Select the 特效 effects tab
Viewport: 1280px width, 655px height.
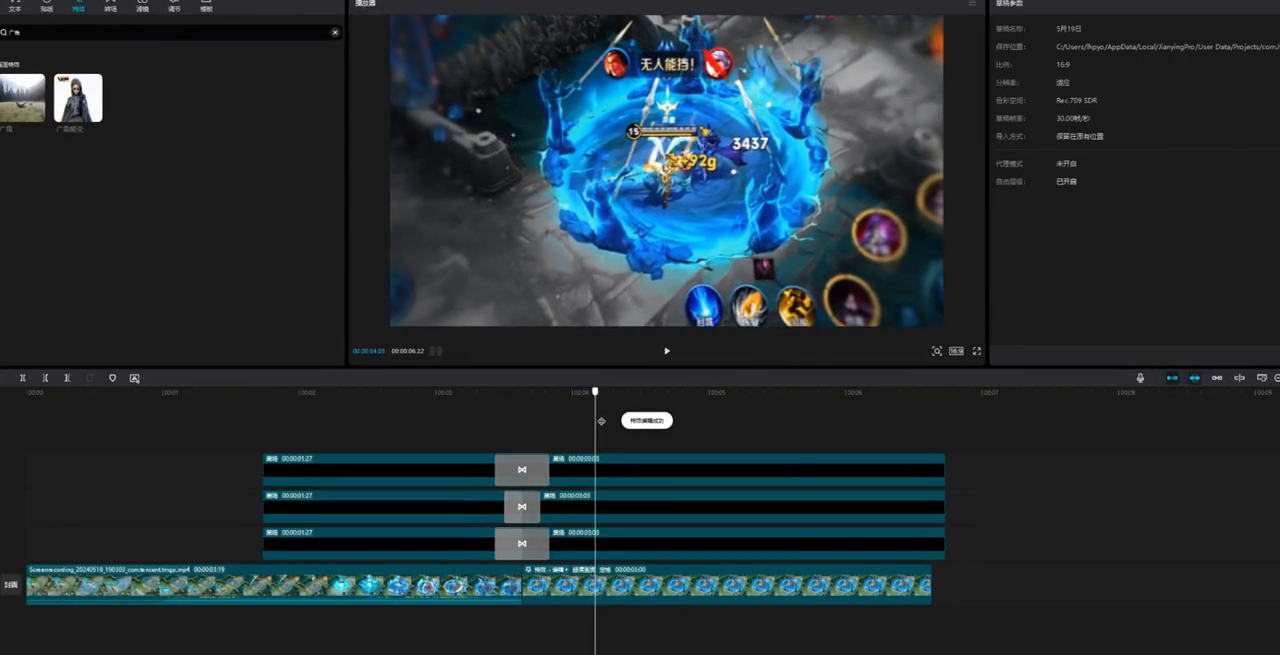[x=79, y=6]
